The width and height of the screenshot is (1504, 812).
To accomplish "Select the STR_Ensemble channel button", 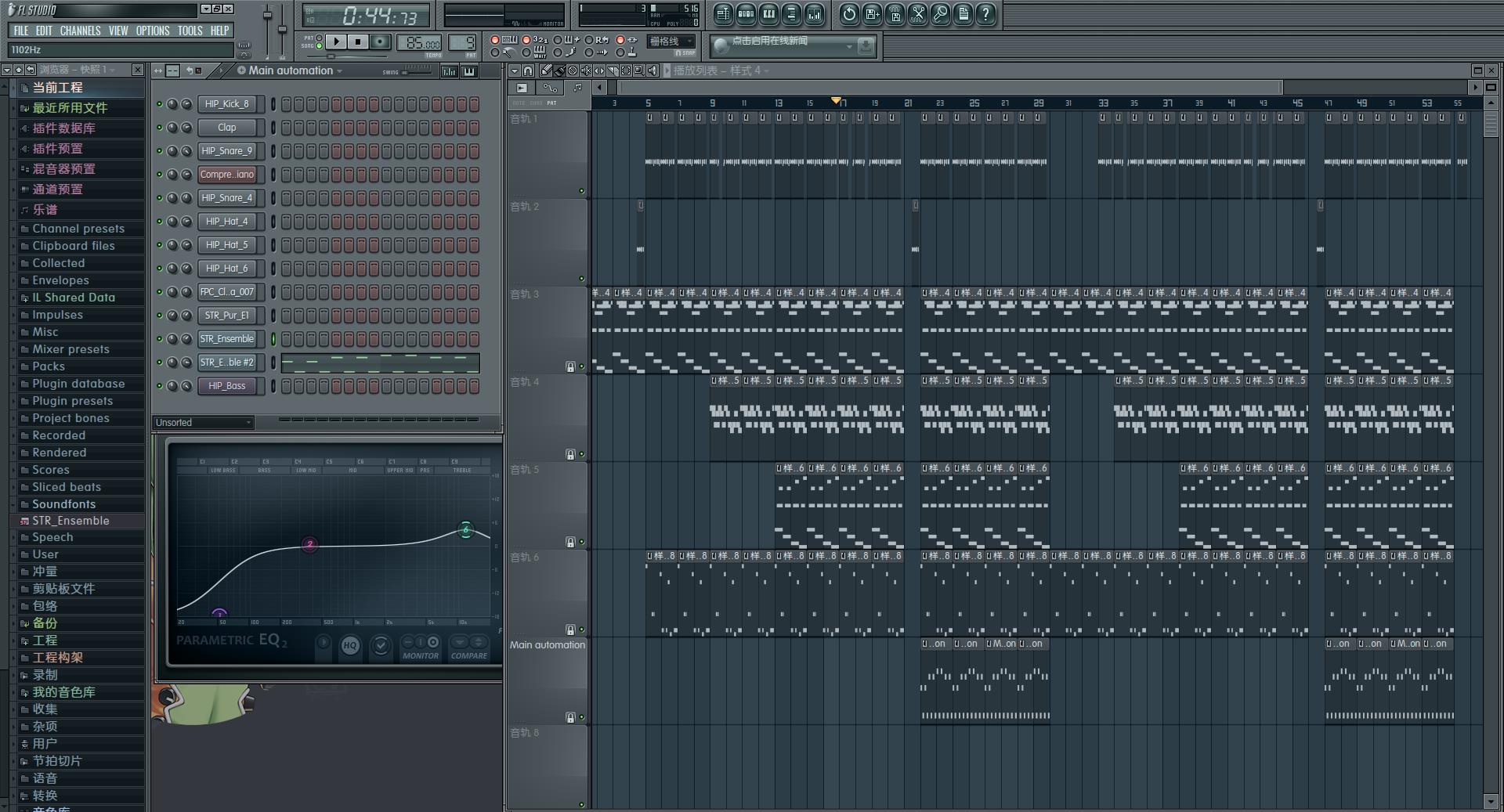I will tap(227, 339).
